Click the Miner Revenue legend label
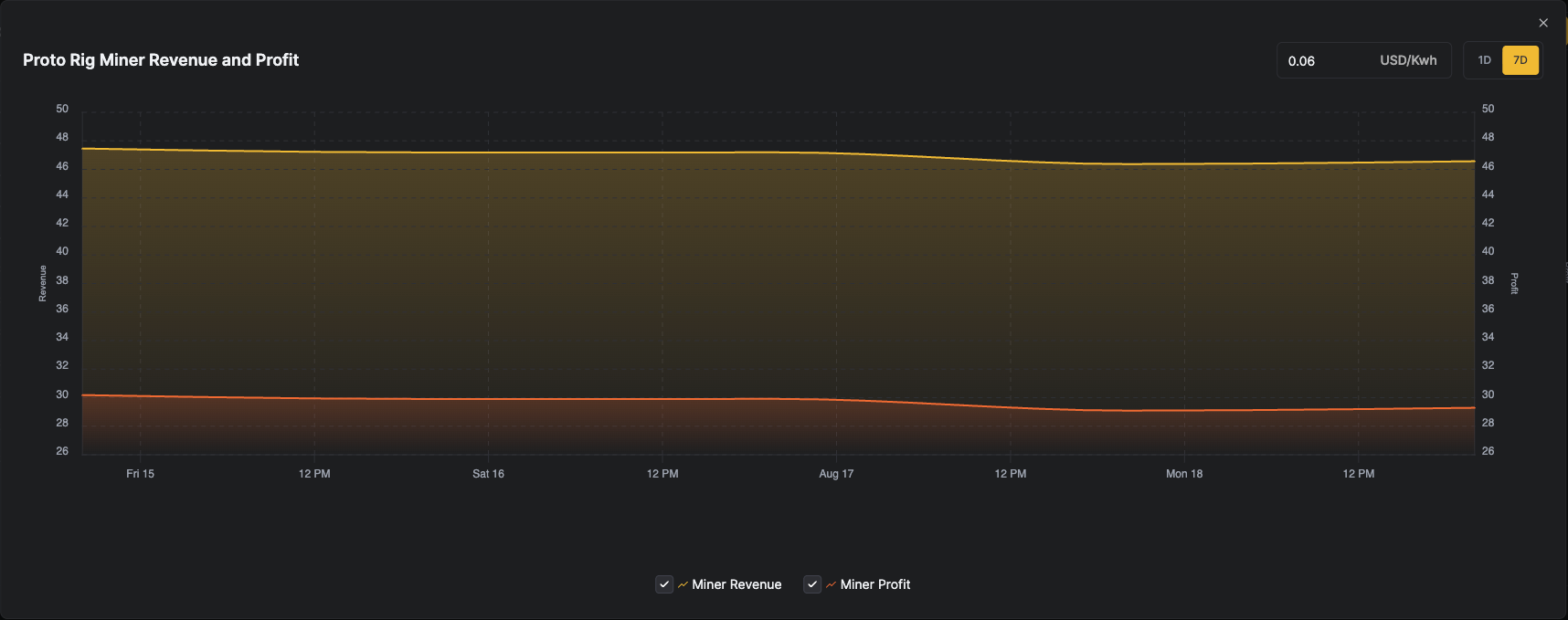 [736, 584]
